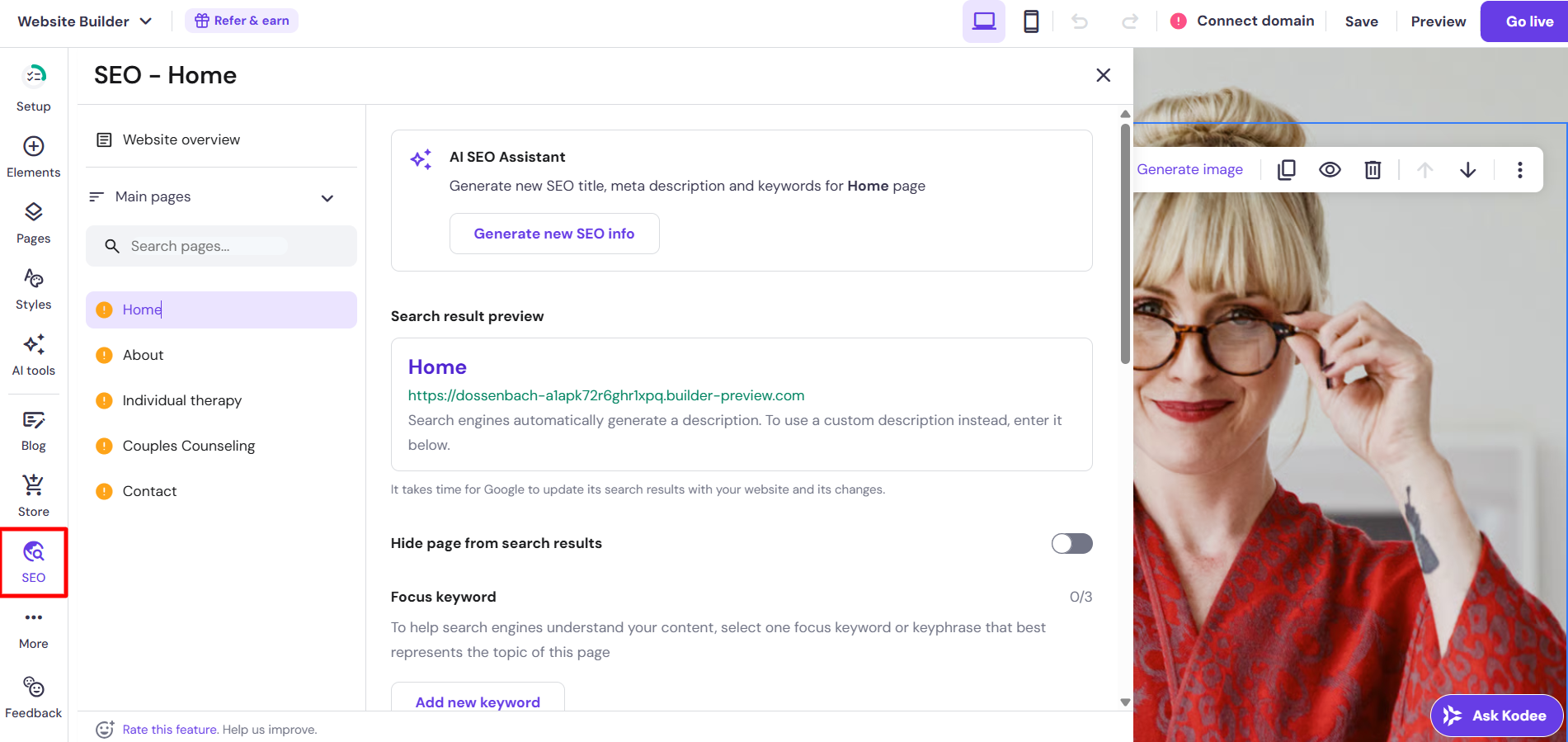This screenshot has width=1568, height=742.
Task: Duplicate the selected image element
Action: click(x=1286, y=169)
